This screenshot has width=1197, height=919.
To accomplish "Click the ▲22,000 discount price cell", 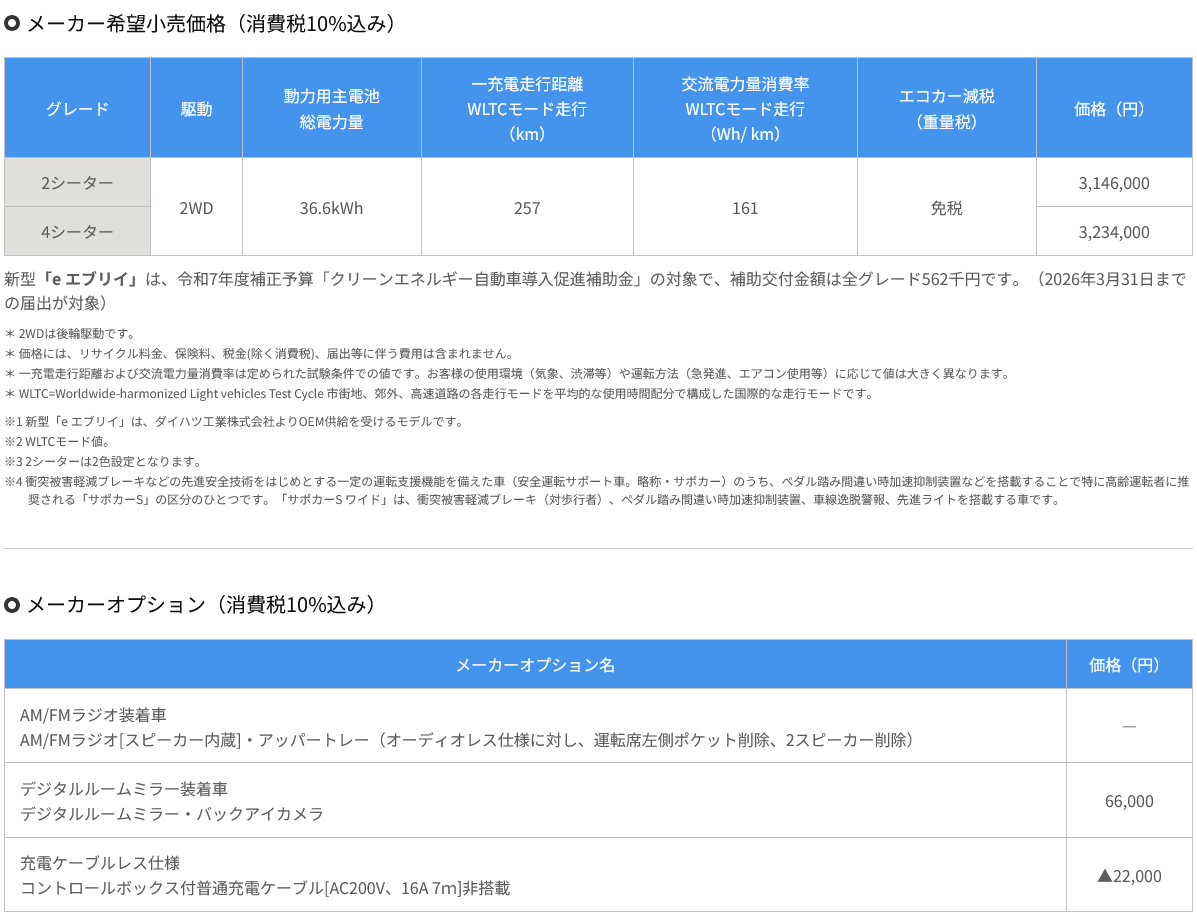I will 1129,876.
